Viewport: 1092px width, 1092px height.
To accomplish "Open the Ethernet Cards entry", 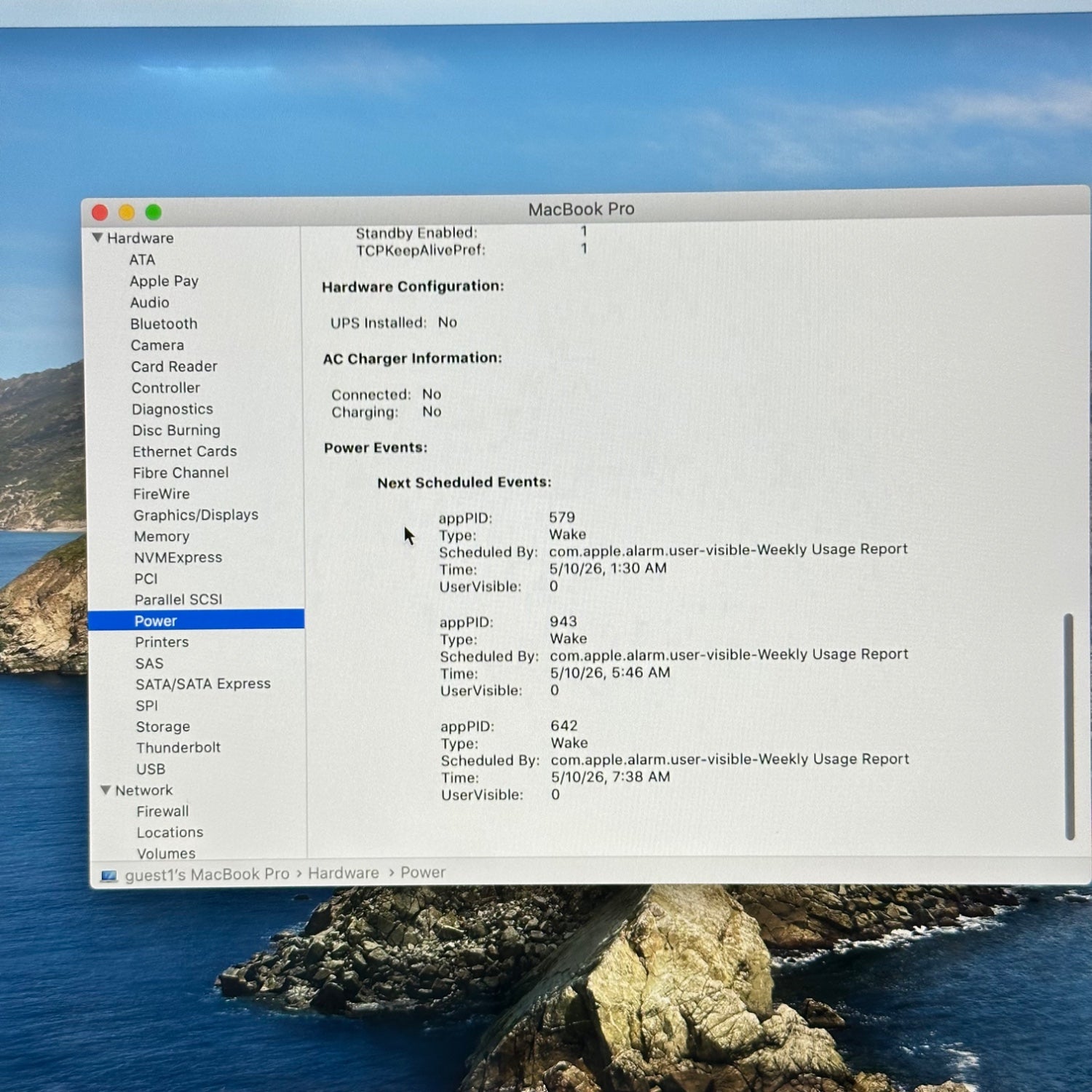I will pyautogui.click(x=185, y=451).
